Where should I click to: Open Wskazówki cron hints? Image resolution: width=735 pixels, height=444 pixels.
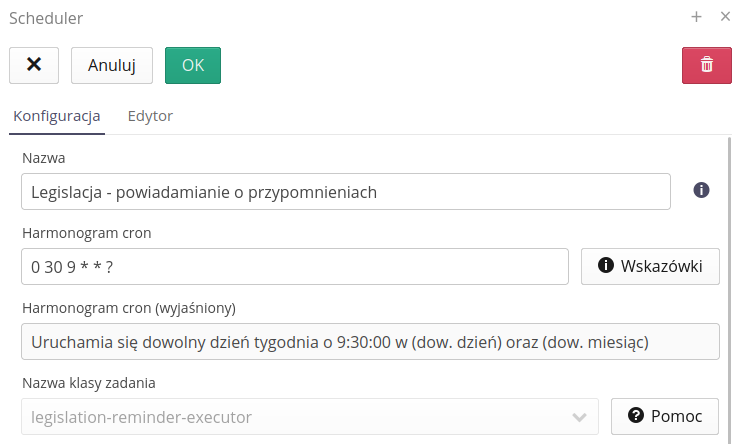pos(650,266)
